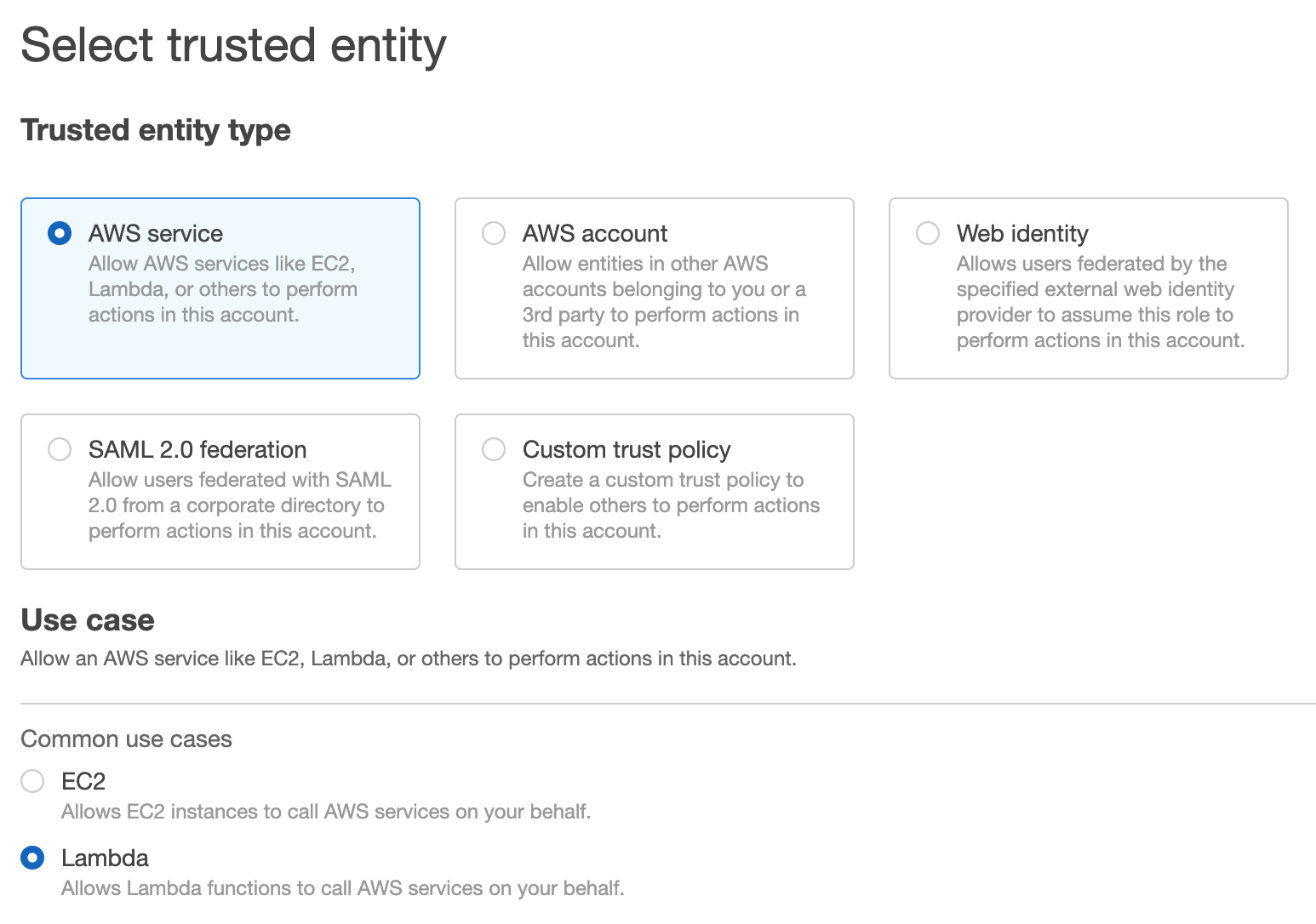1316x924 pixels.
Task: Select the Custom trust policy option
Action: click(x=494, y=449)
